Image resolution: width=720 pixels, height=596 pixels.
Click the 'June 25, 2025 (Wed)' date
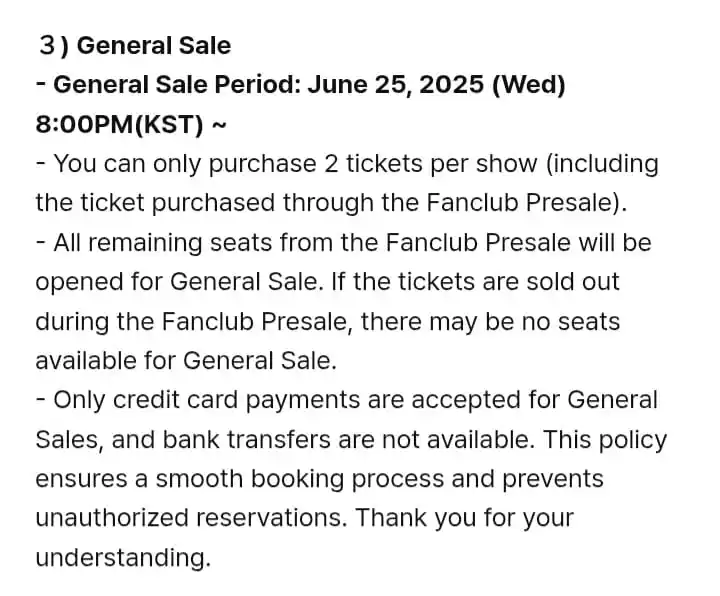(436, 85)
